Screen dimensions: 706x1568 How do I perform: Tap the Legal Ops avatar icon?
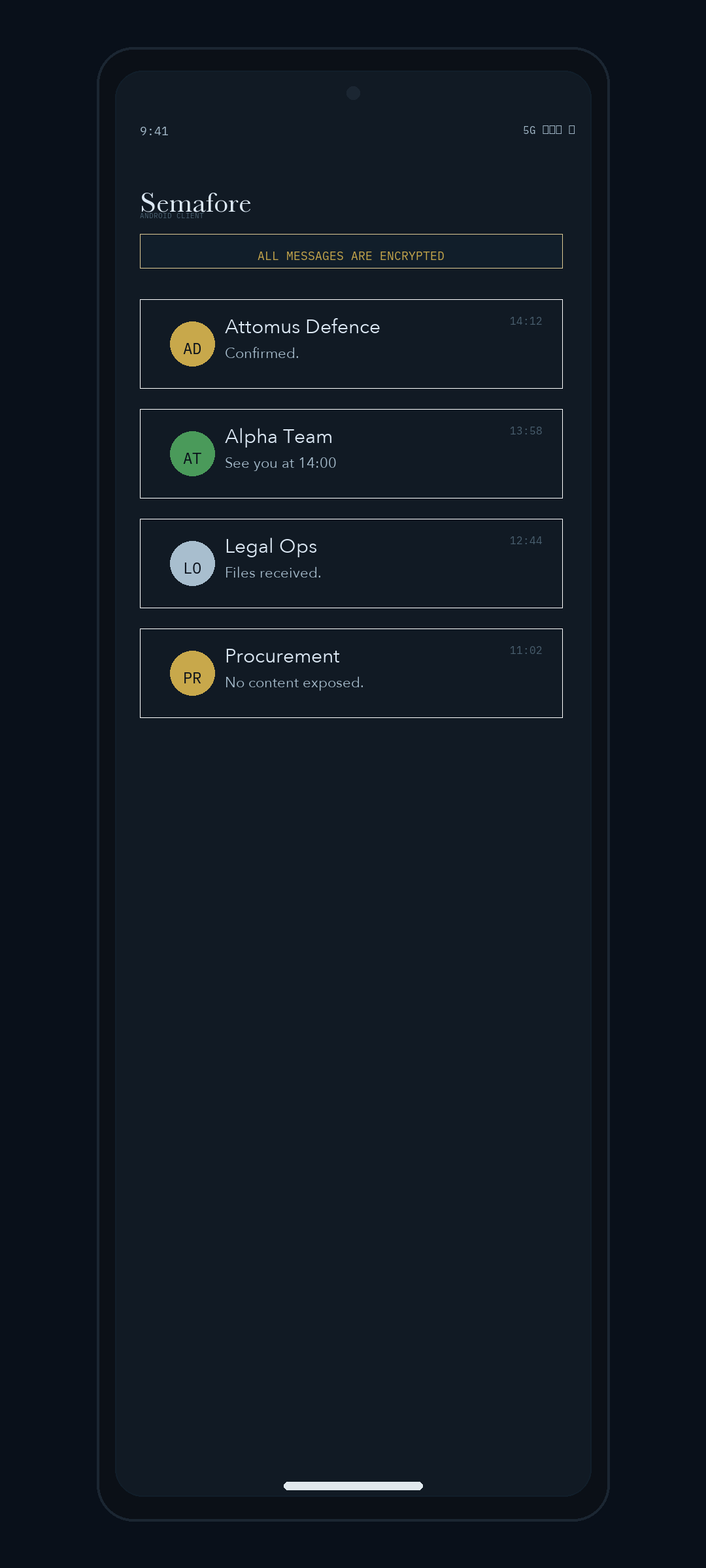[x=192, y=563]
